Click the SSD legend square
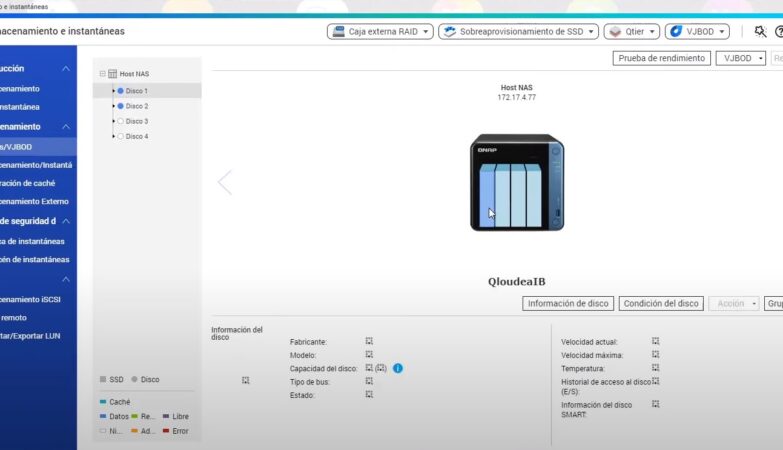Image resolution: width=783 pixels, height=450 pixels. coord(103,379)
